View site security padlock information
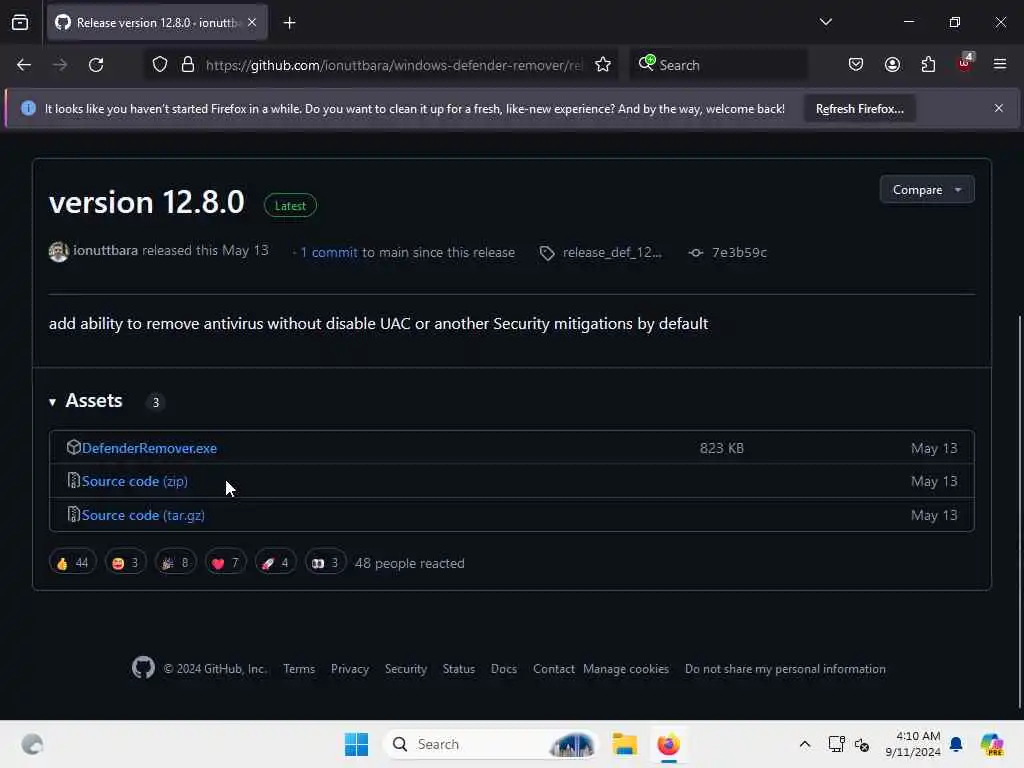1024x768 pixels. pos(188,65)
